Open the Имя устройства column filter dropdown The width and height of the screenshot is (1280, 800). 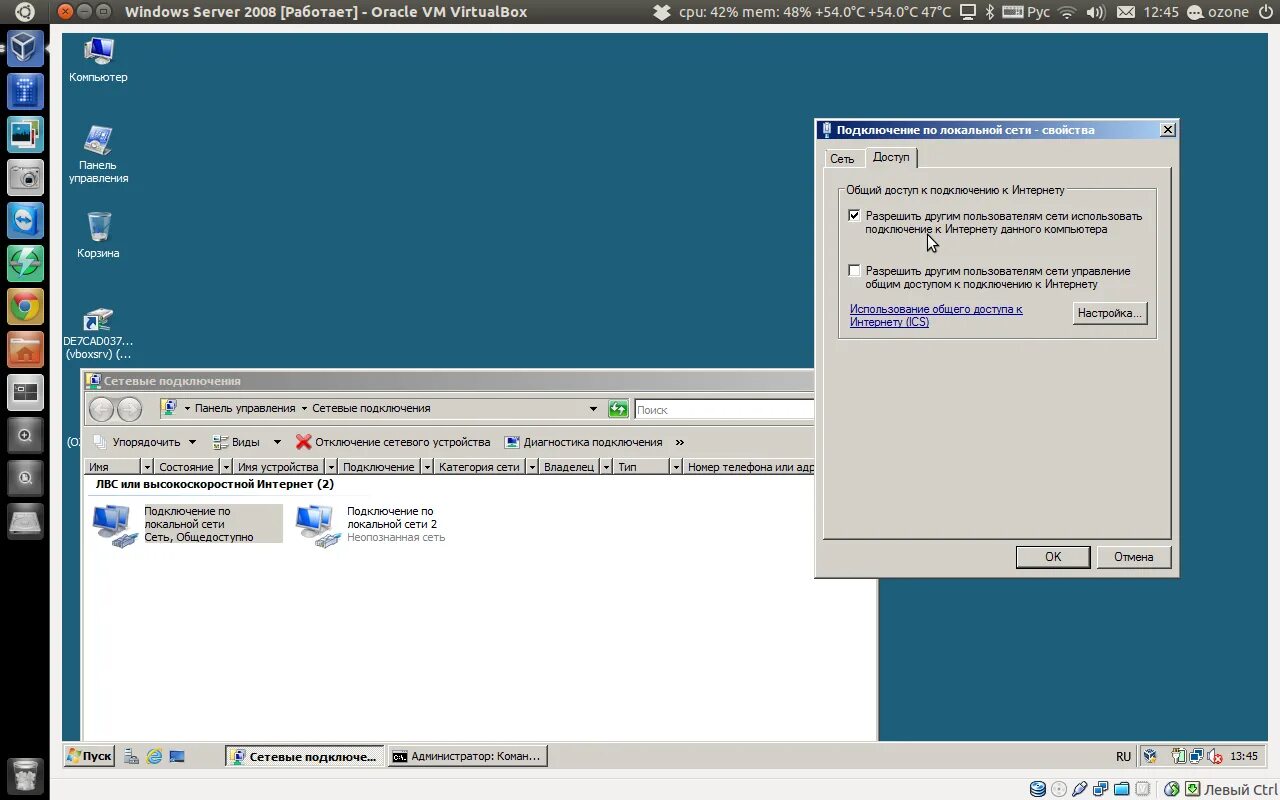pos(330,467)
